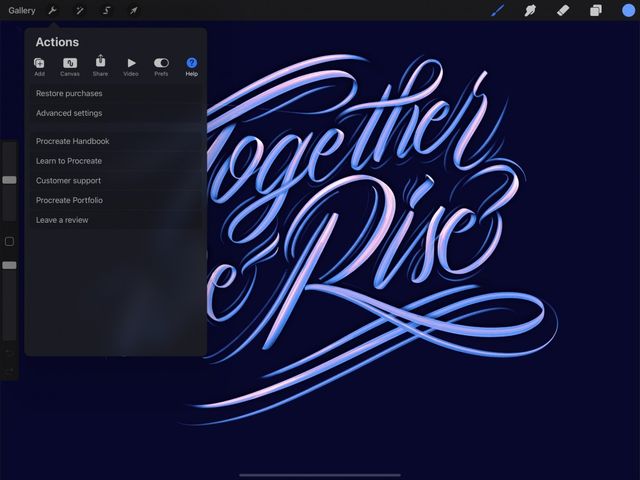Tap the sidebar Modify square button
This screenshot has width=640, height=480.
9,241
